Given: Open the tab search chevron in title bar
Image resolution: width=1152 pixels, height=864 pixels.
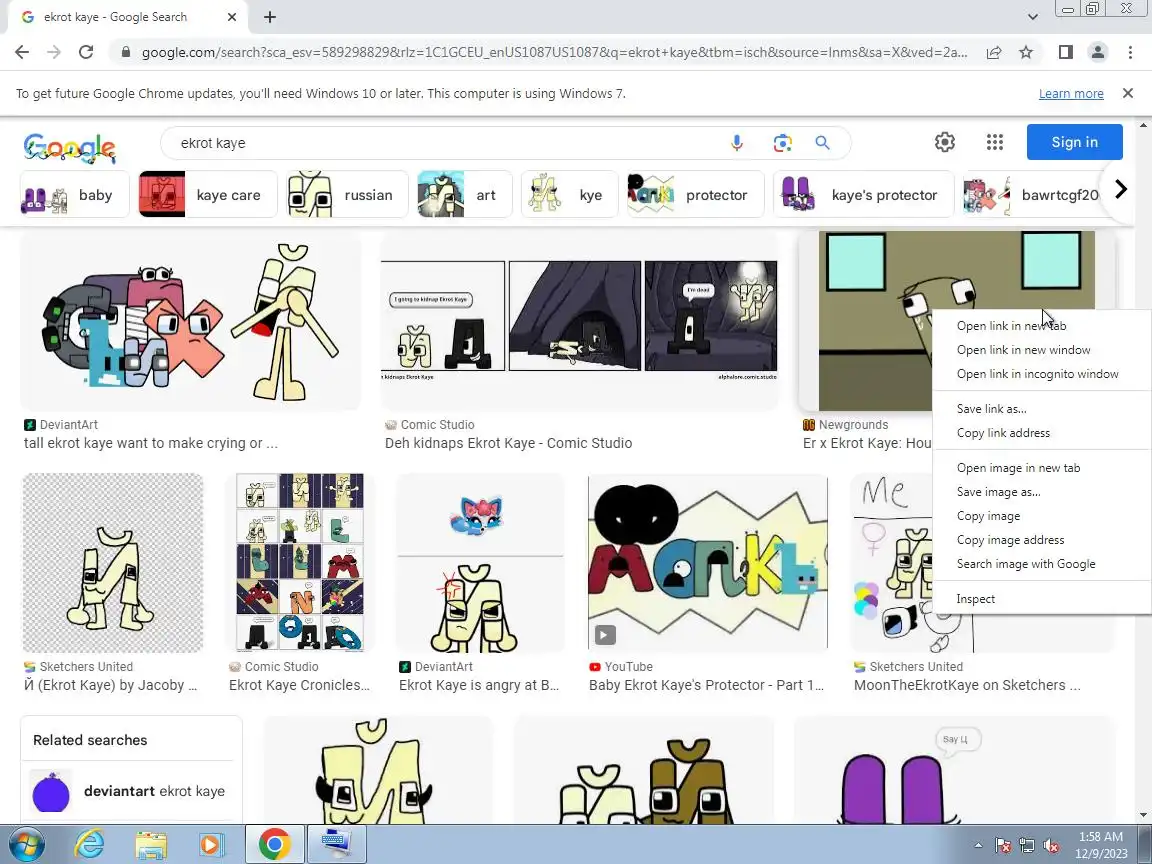Looking at the screenshot, I should (x=1032, y=17).
